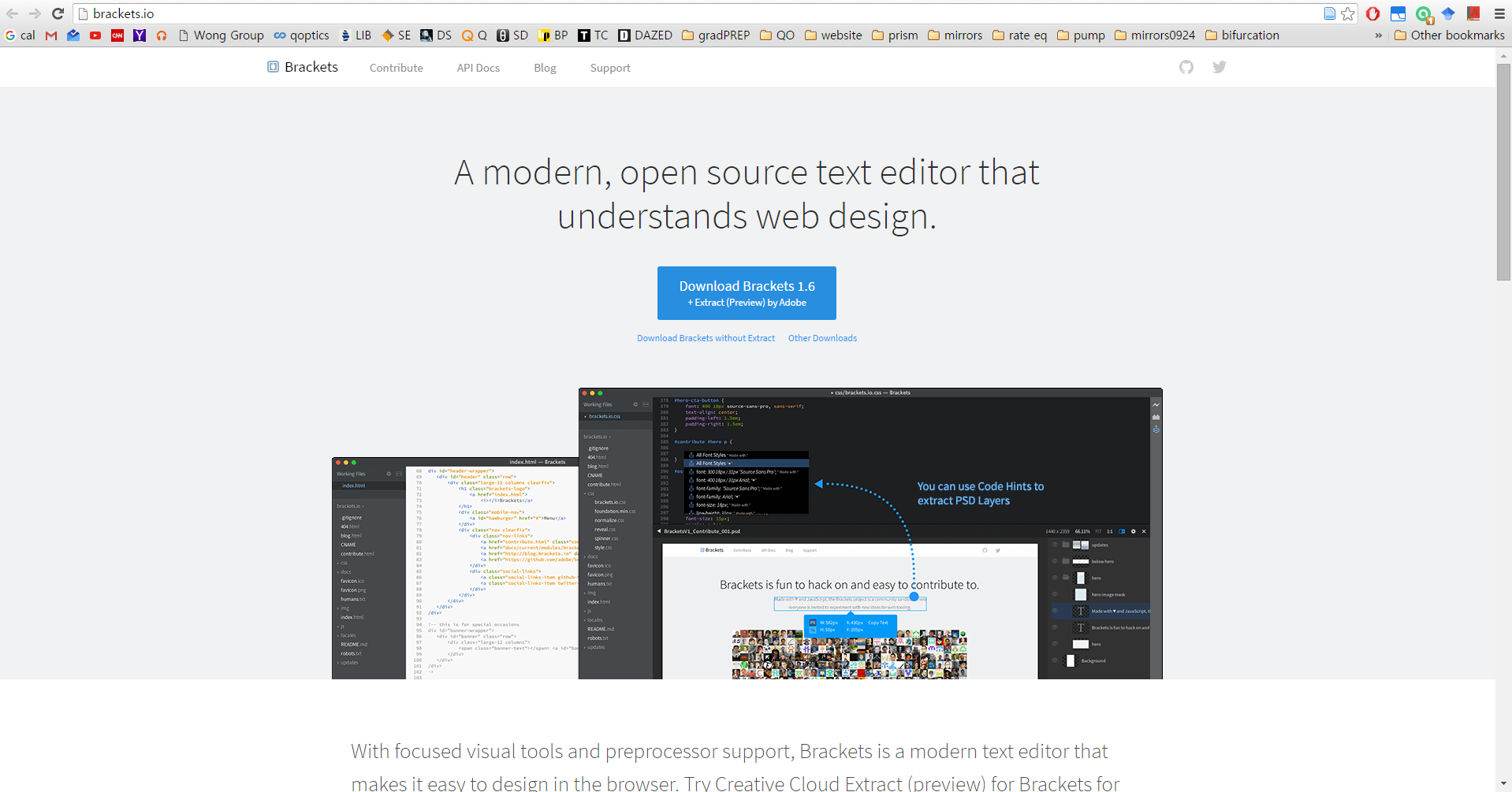Open the DS bookmark
This screenshot has width=1512, height=792.
(x=436, y=35)
